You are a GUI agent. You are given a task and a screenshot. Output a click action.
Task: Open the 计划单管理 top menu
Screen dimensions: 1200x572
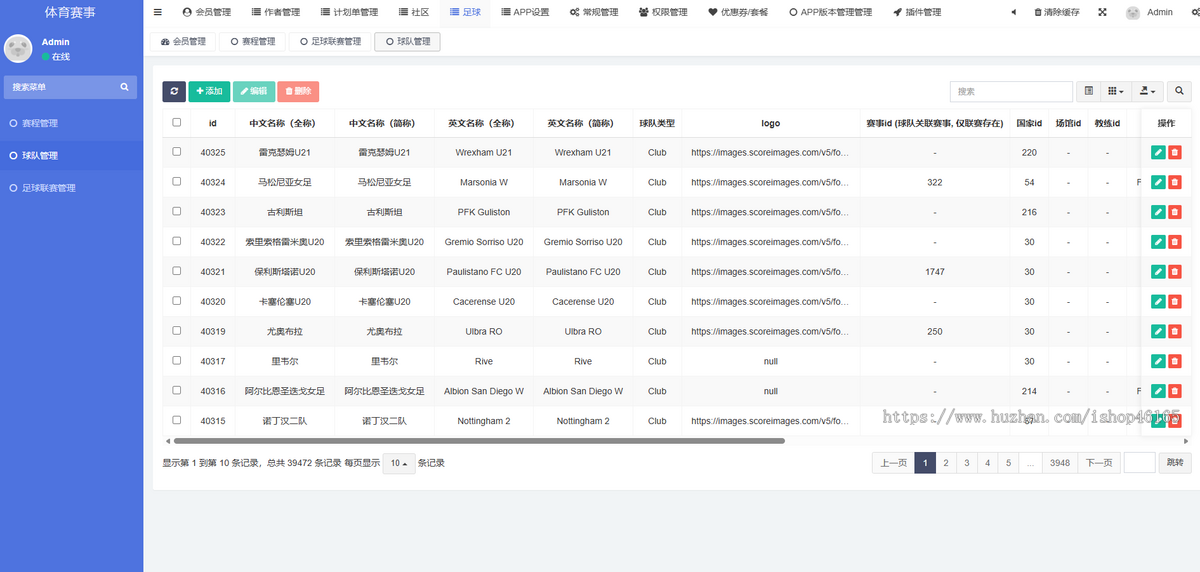coord(349,12)
